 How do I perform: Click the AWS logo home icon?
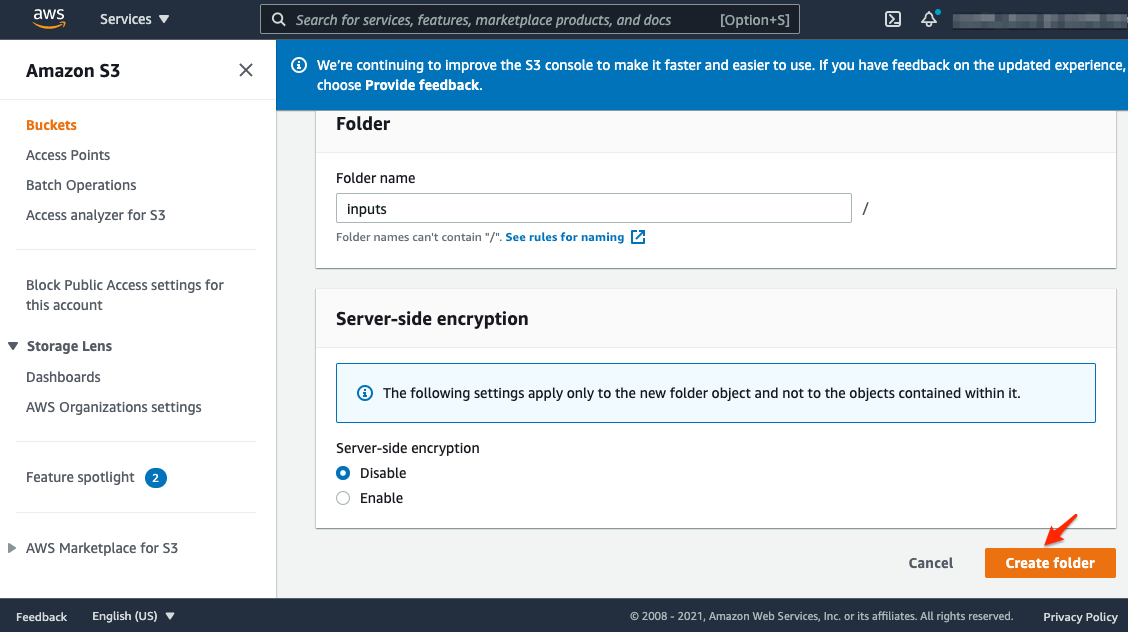coord(49,19)
